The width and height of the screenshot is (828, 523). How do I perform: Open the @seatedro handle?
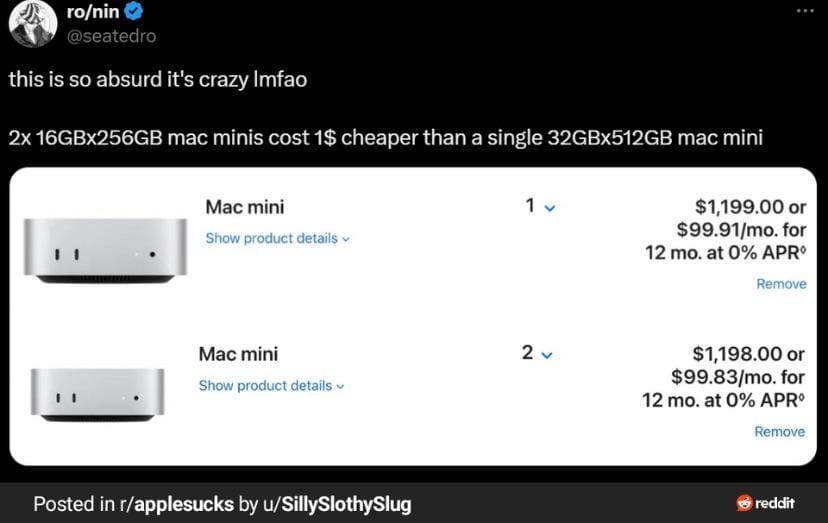click(x=111, y=36)
